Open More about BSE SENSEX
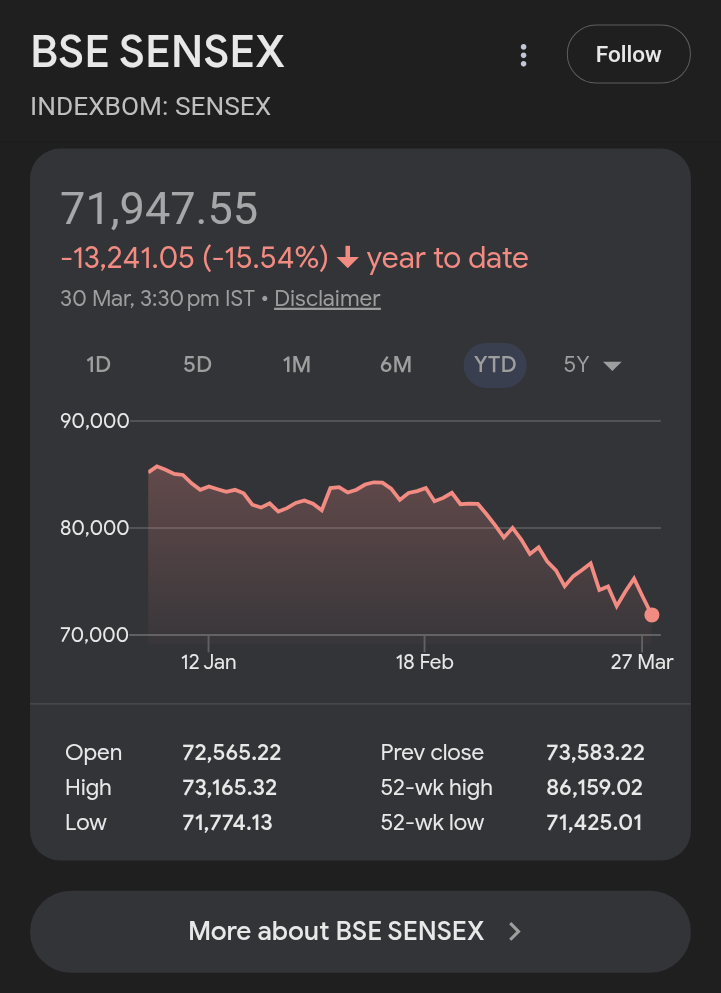The width and height of the screenshot is (721, 993). pos(336,932)
